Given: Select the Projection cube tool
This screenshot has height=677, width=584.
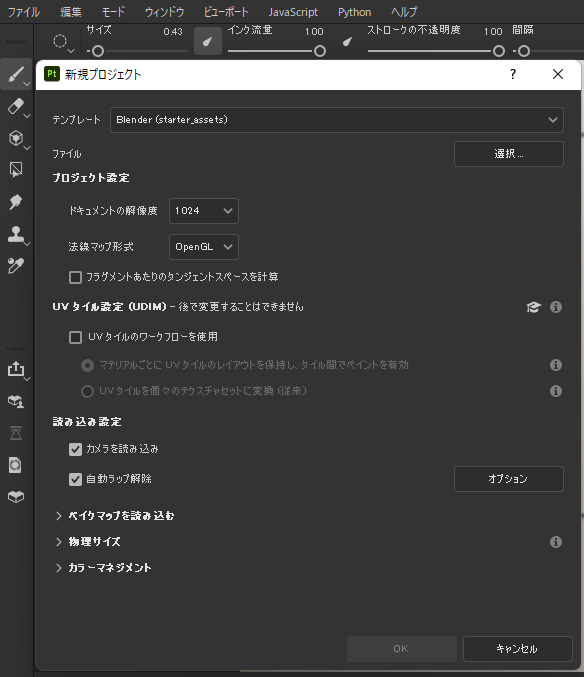Looking at the screenshot, I should click(x=16, y=138).
